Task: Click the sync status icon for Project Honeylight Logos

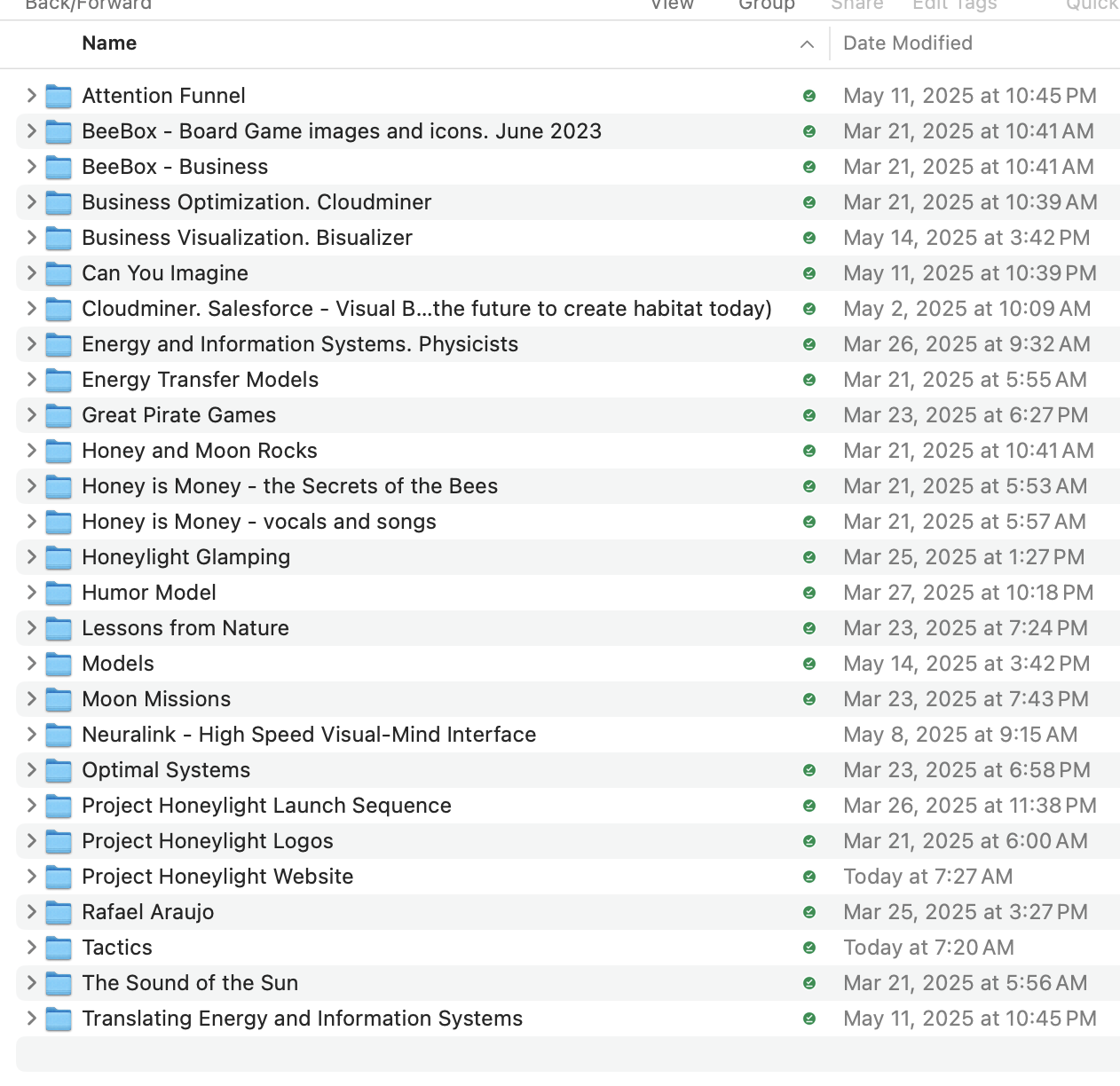Action: (809, 841)
